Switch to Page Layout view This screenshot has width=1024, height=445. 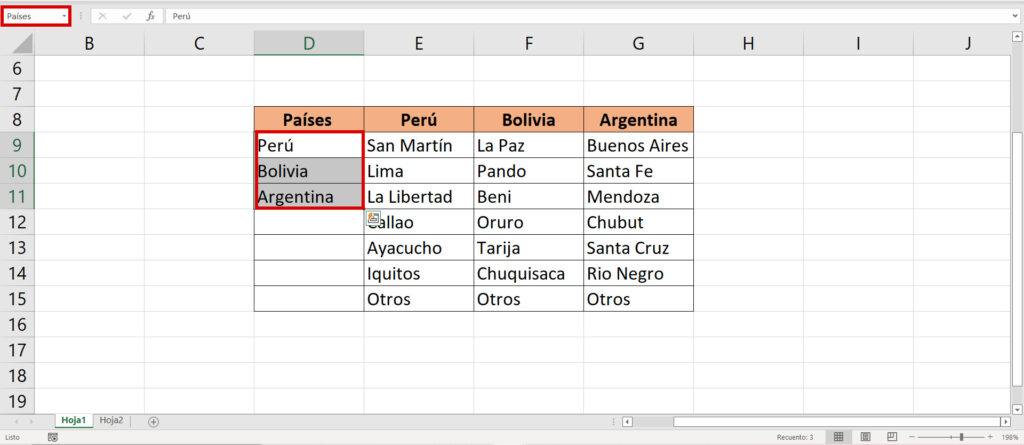coord(866,437)
